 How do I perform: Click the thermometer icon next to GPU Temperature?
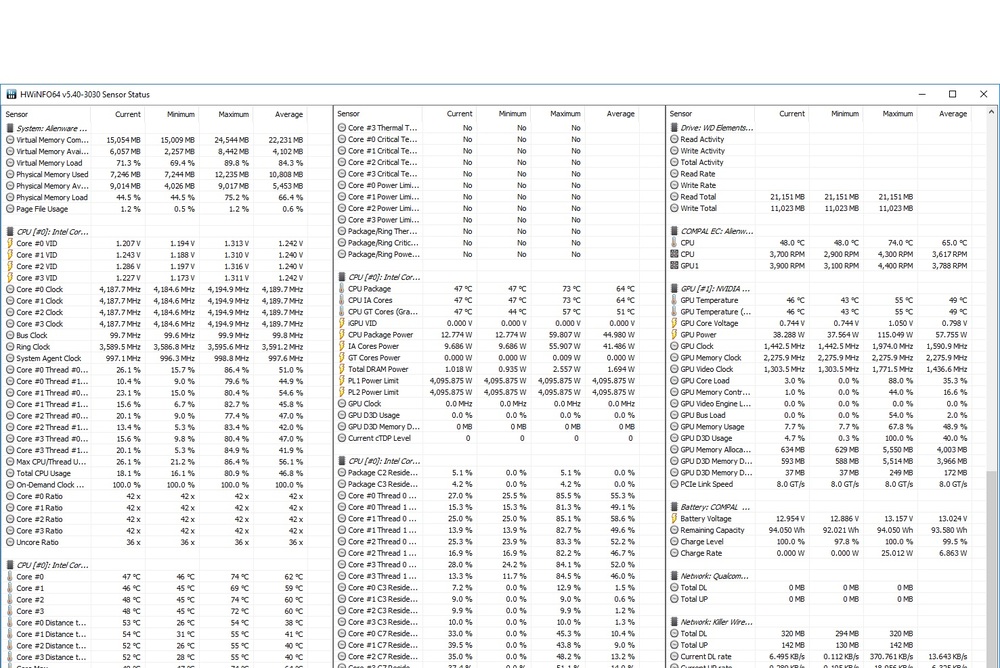(674, 300)
